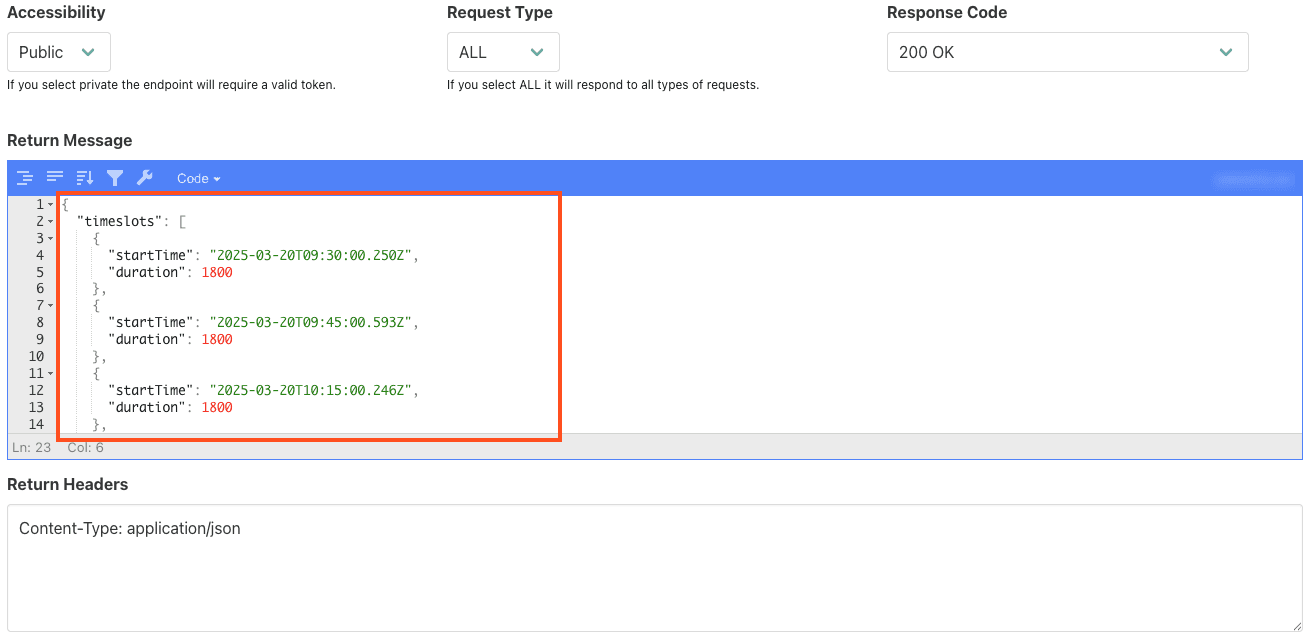Format JSON using the indent icon
The image size is (1307, 634).
click(x=24, y=178)
